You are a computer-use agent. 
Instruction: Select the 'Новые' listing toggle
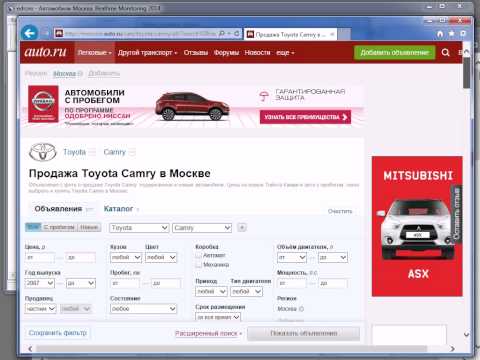(89, 227)
